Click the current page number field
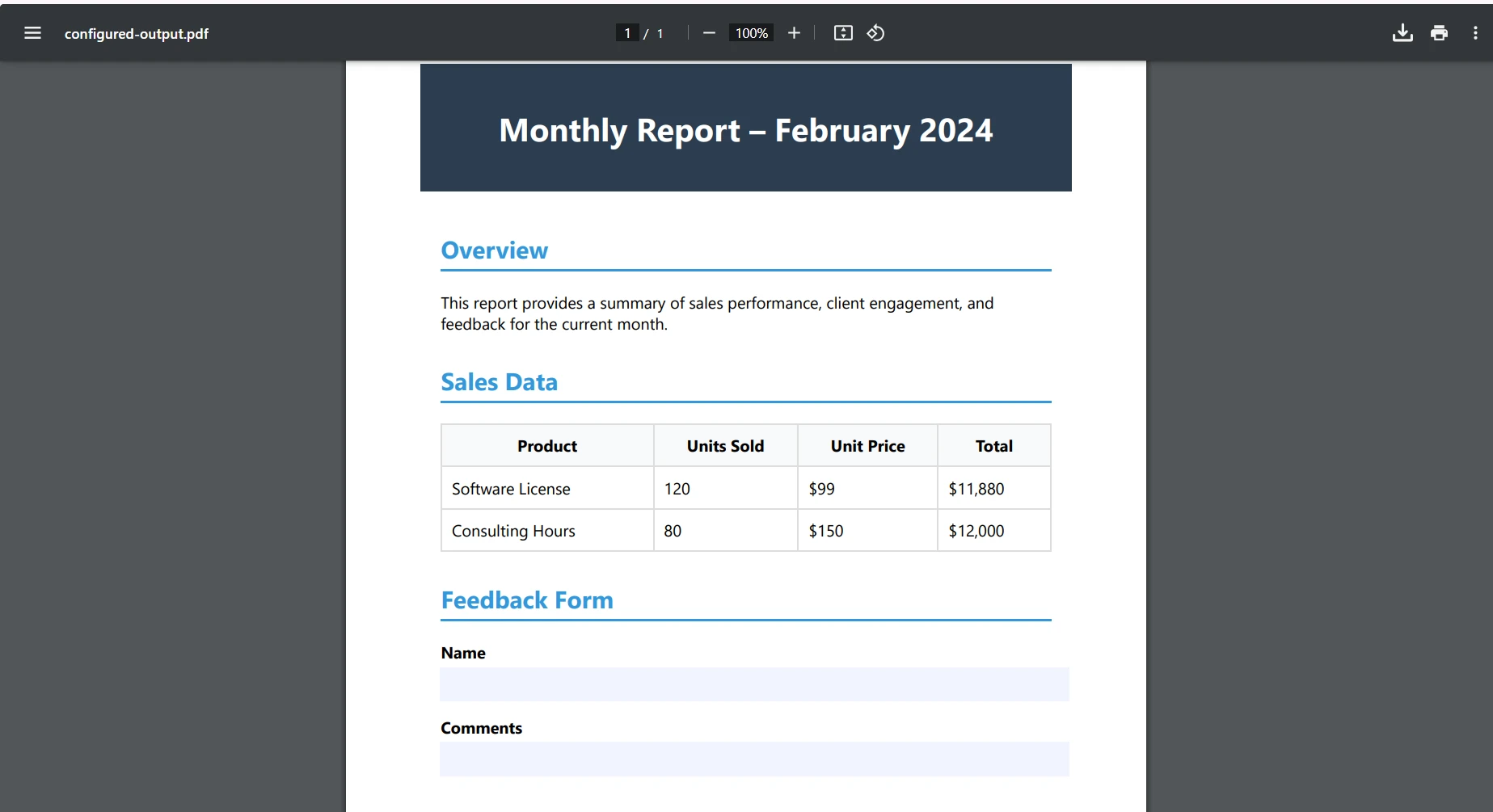 (627, 33)
